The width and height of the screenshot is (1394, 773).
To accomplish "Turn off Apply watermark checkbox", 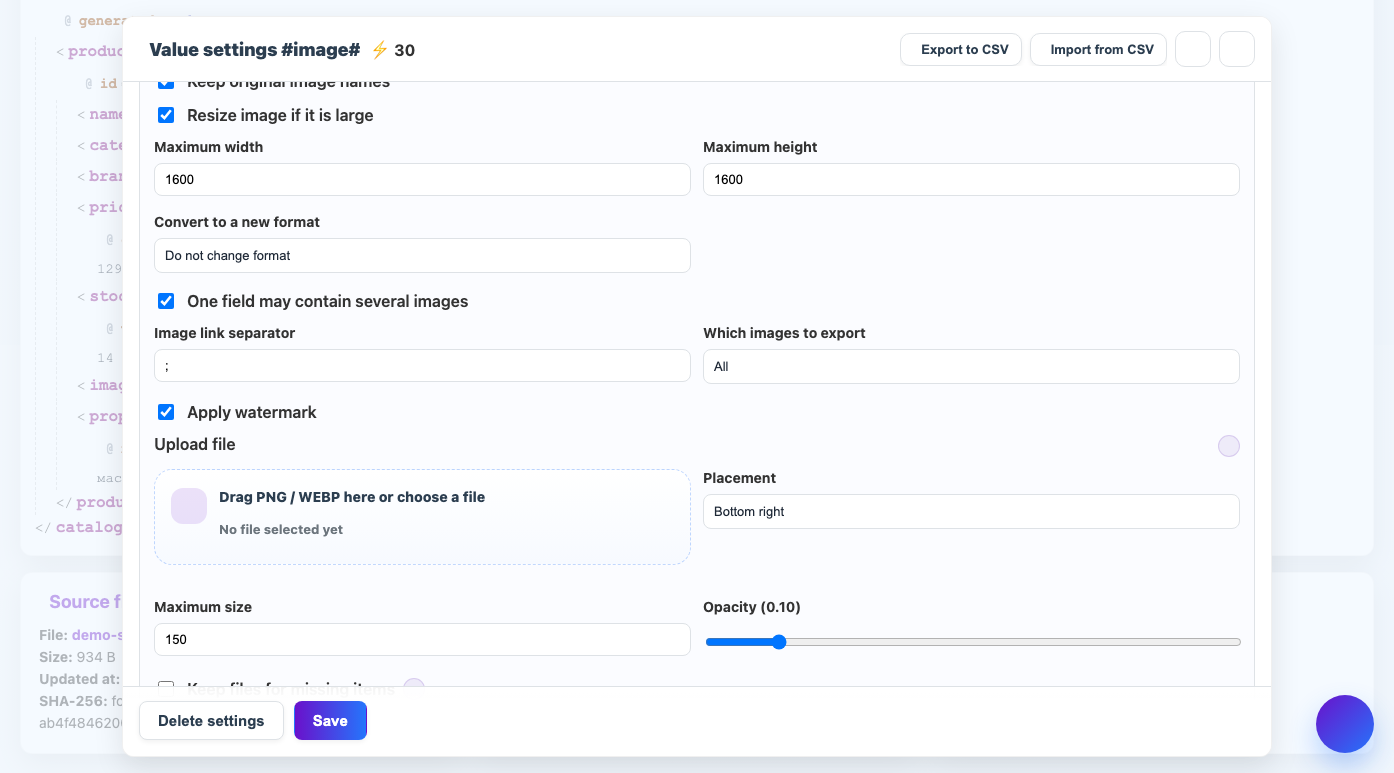I will coord(166,412).
